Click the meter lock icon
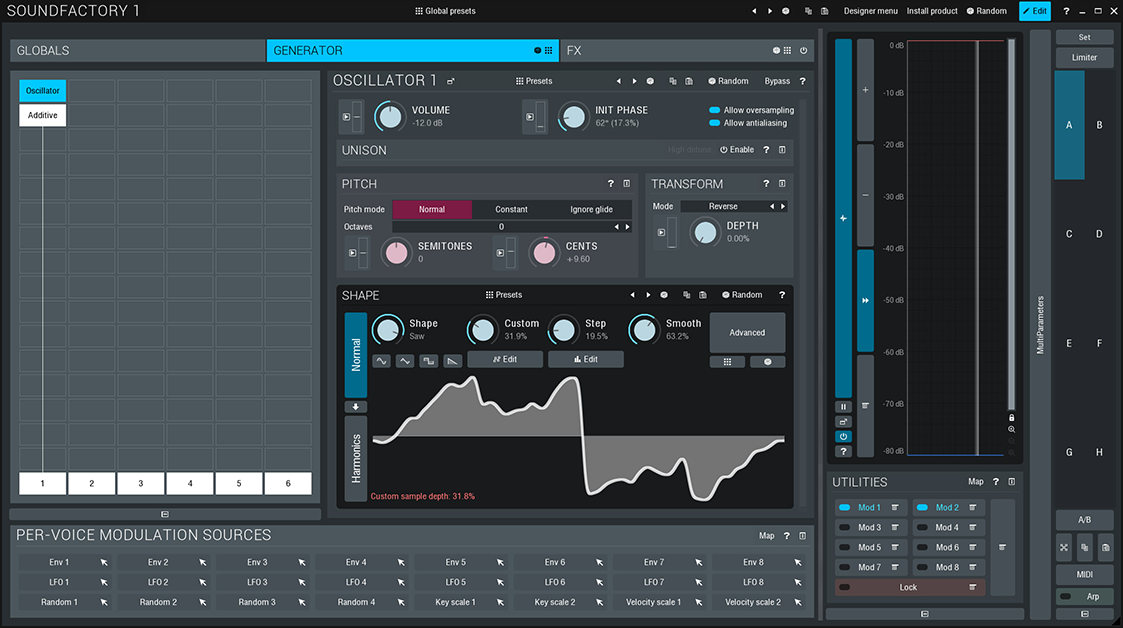 (x=1012, y=417)
